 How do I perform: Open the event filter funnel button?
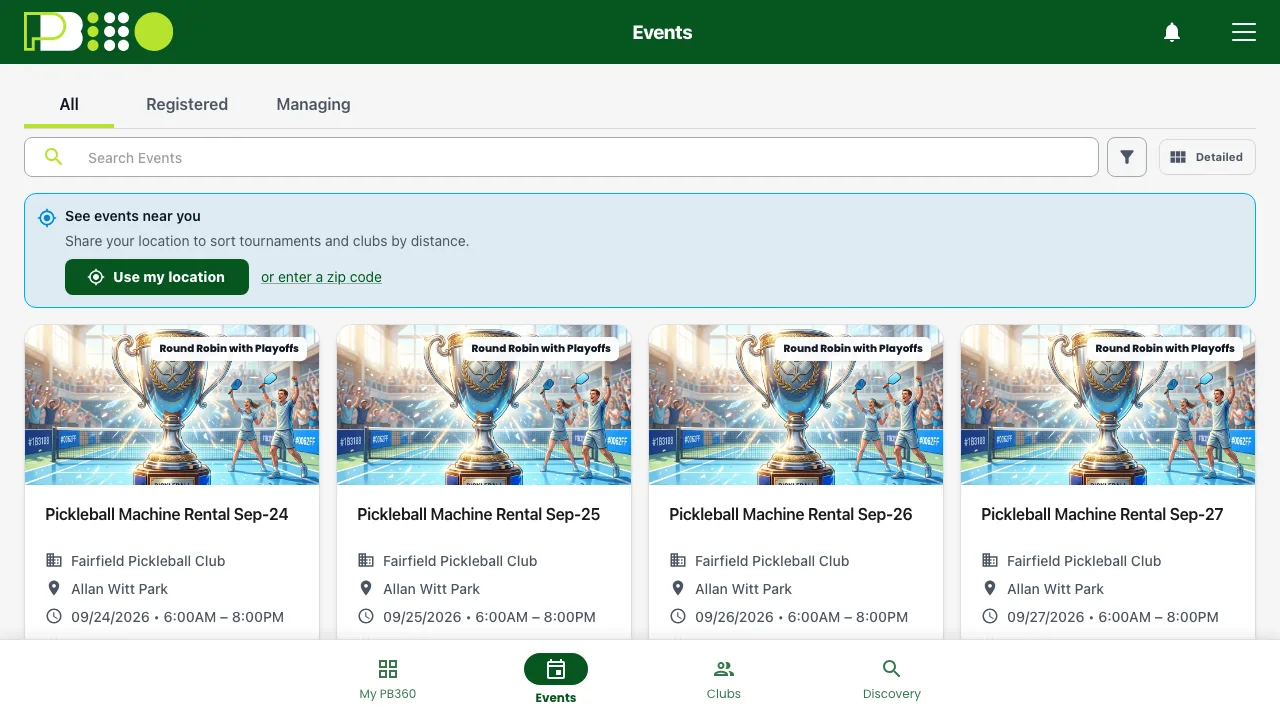coord(1127,157)
